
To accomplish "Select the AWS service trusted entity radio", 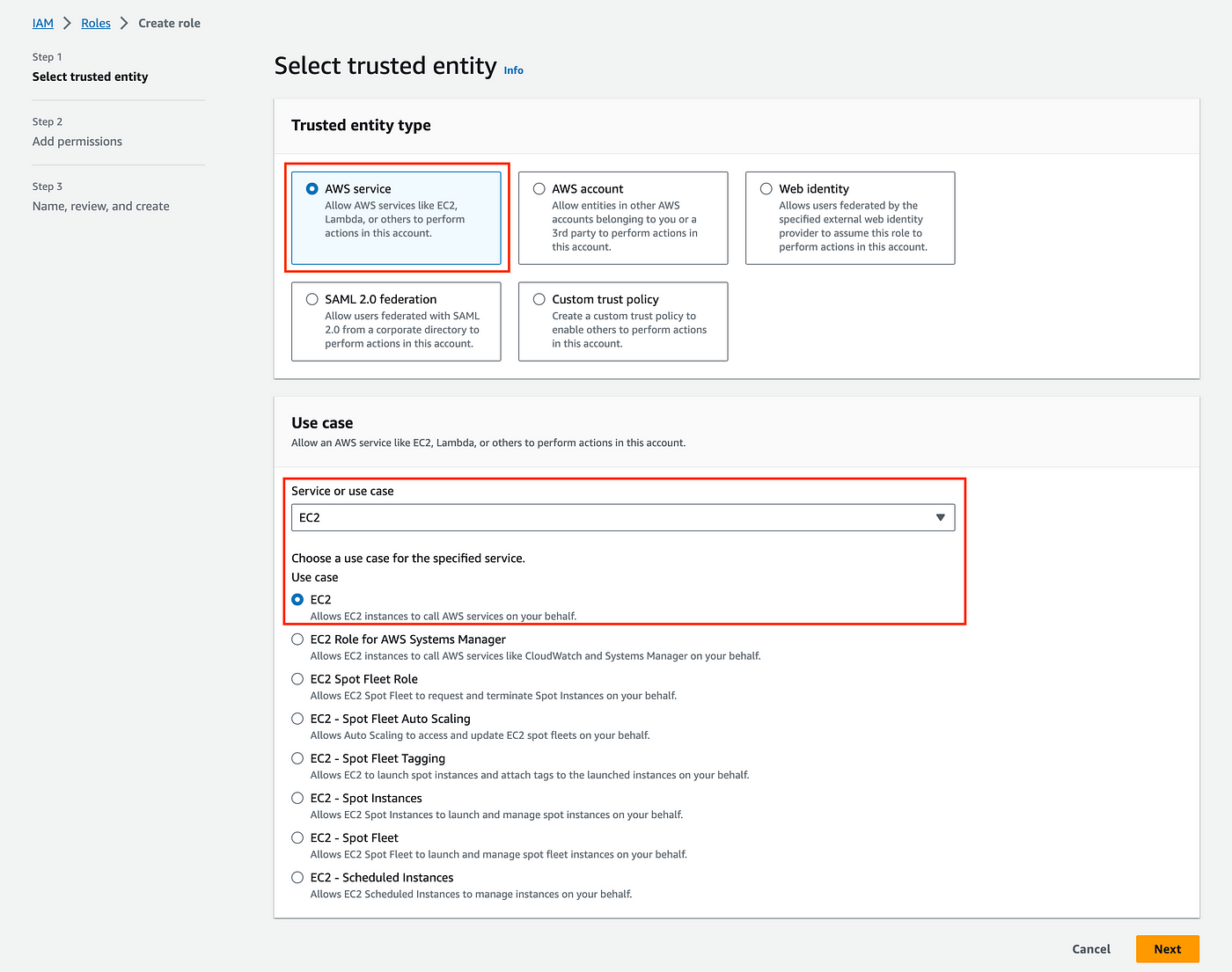I will coord(312,188).
